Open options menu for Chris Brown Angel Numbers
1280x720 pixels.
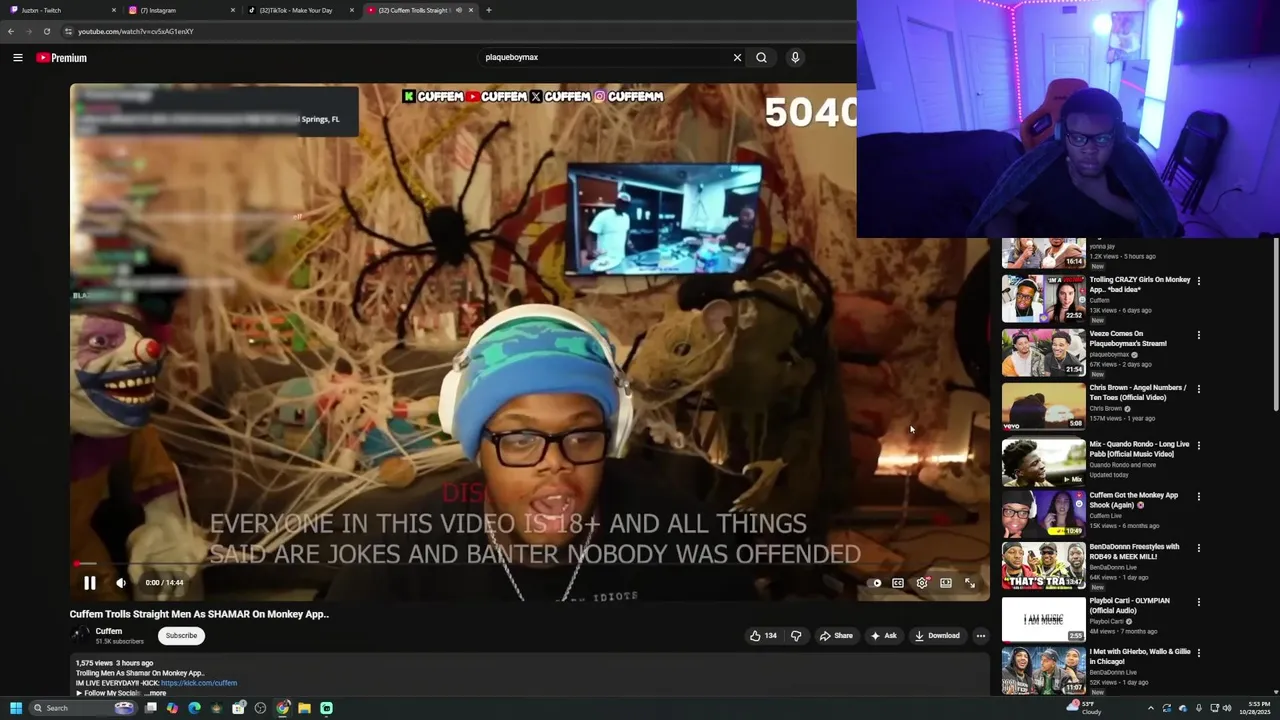[x=1199, y=389]
